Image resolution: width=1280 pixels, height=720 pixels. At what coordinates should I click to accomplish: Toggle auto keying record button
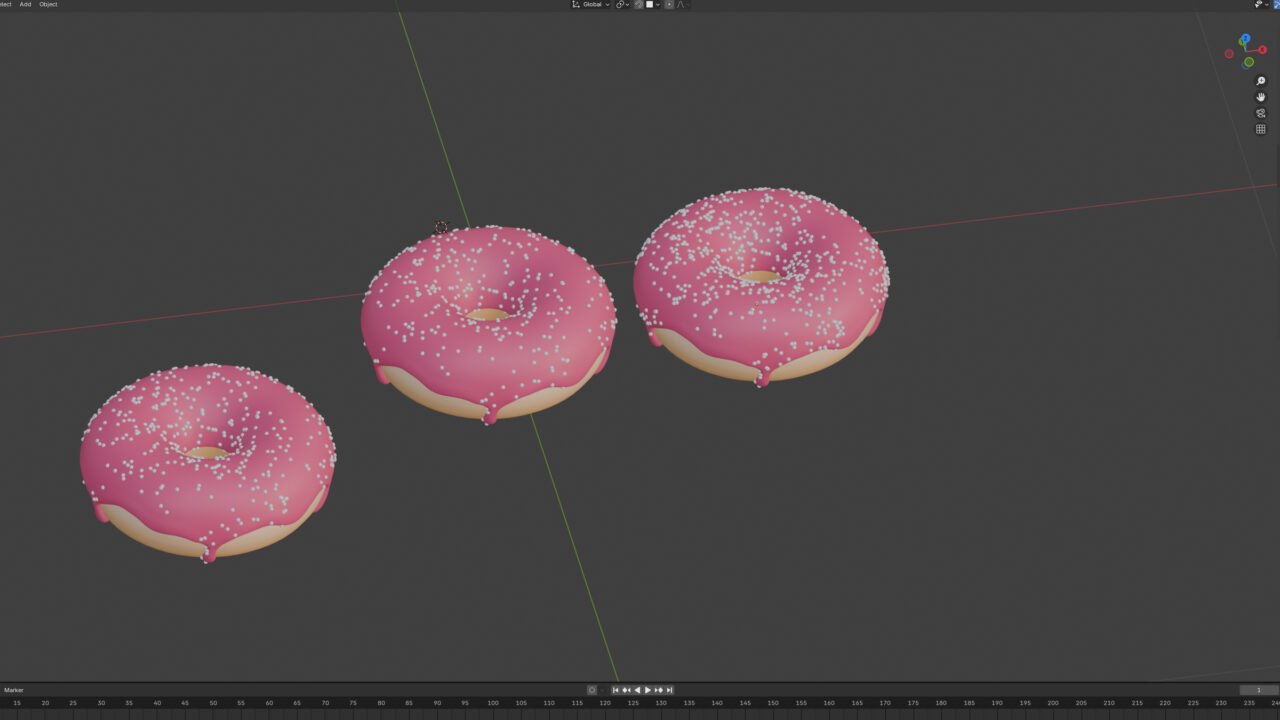(592, 690)
